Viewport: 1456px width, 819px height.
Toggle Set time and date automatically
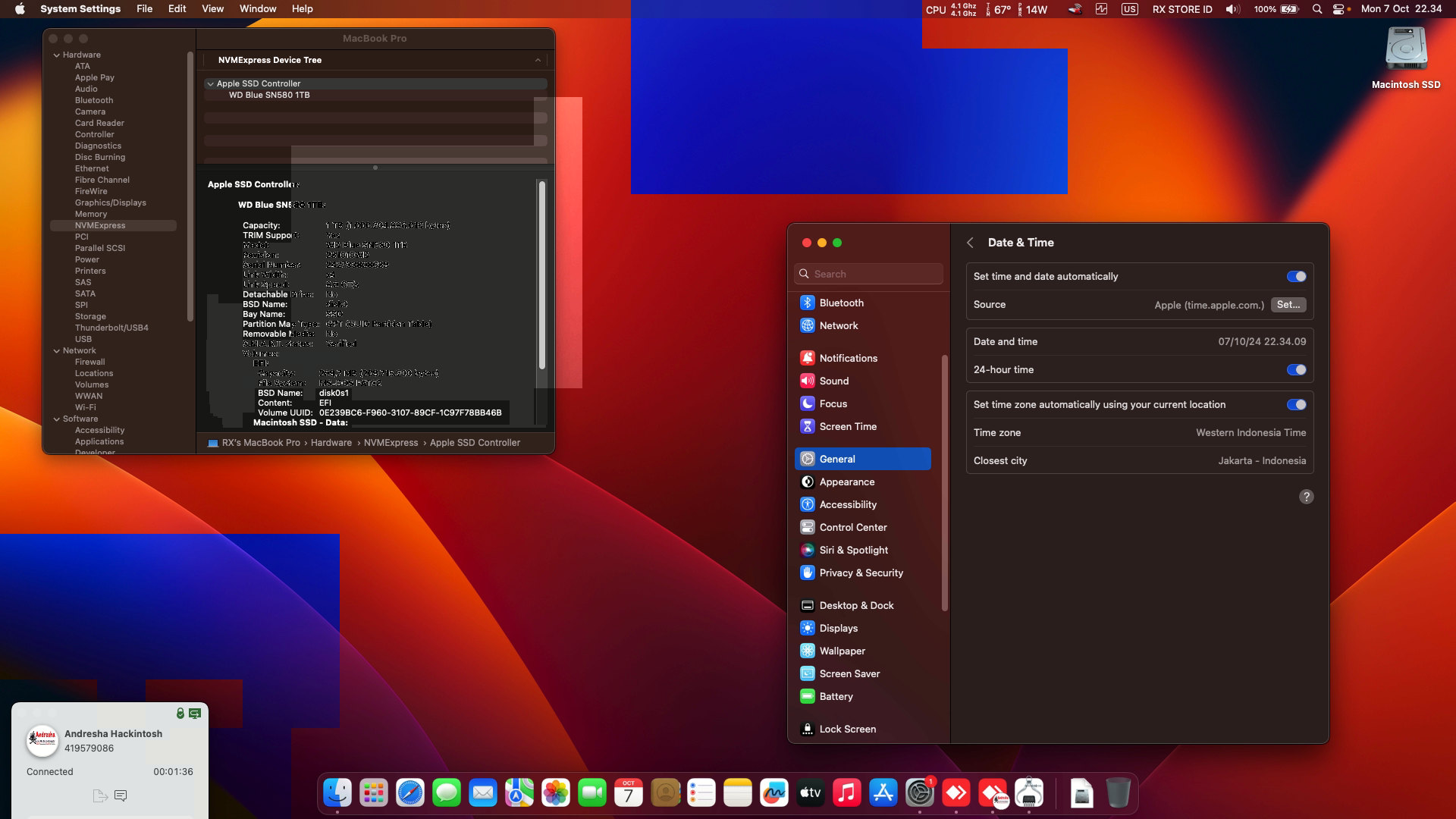[1296, 277]
